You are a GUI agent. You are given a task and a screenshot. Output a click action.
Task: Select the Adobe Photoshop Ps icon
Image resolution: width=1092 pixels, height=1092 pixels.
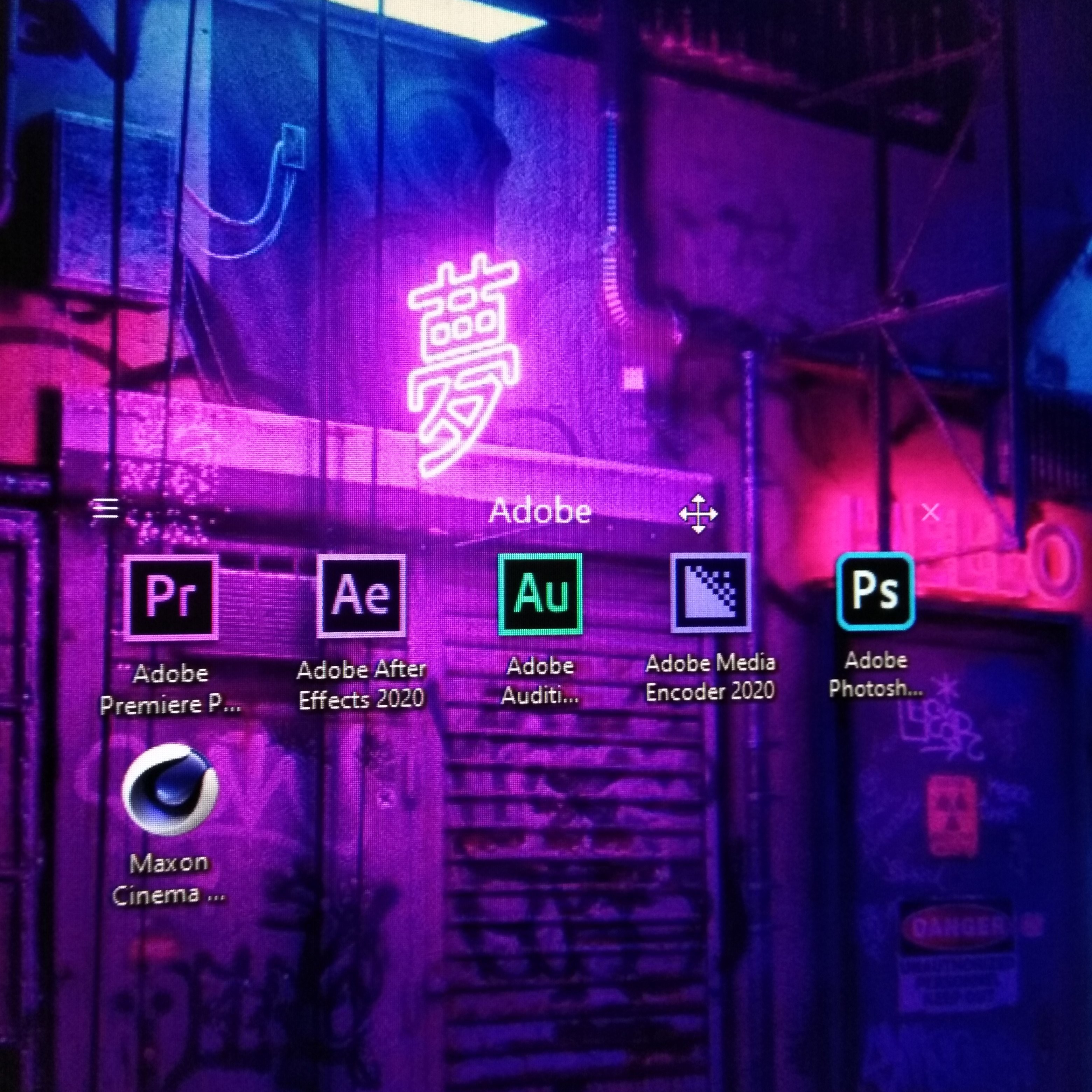point(875,591)
